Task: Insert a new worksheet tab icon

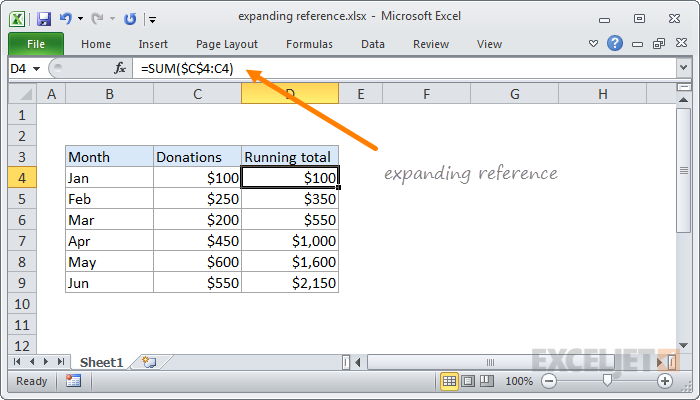Action: (149, 362)
